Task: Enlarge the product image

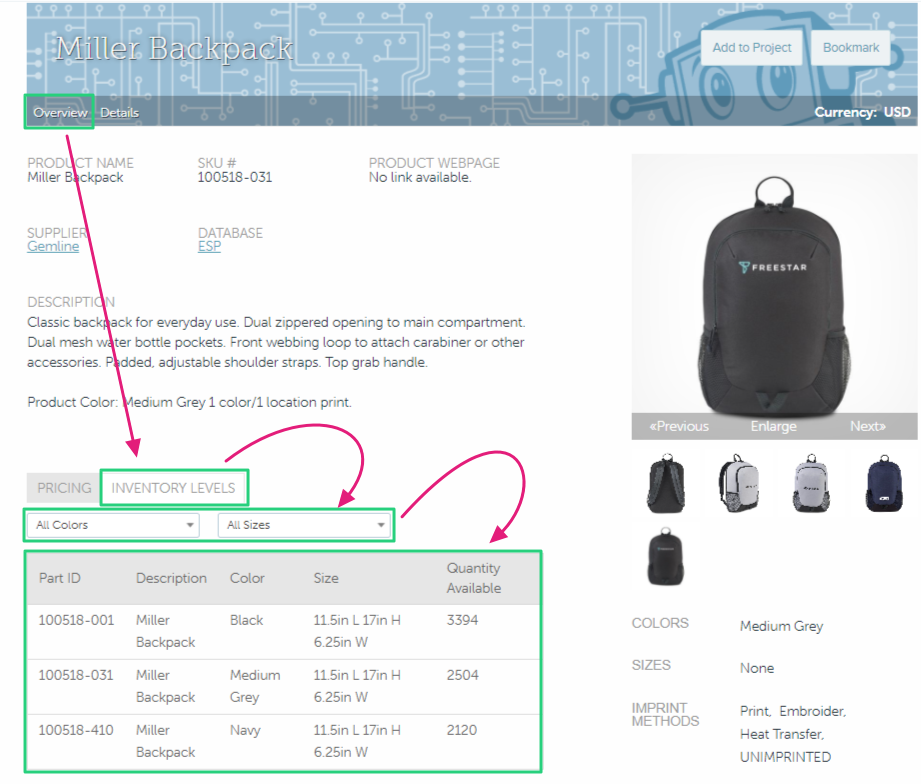Action: point(774,426)
